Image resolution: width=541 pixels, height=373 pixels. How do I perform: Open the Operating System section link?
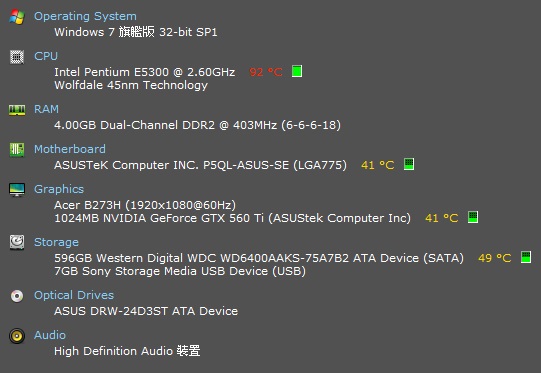(x=85, y=16)
